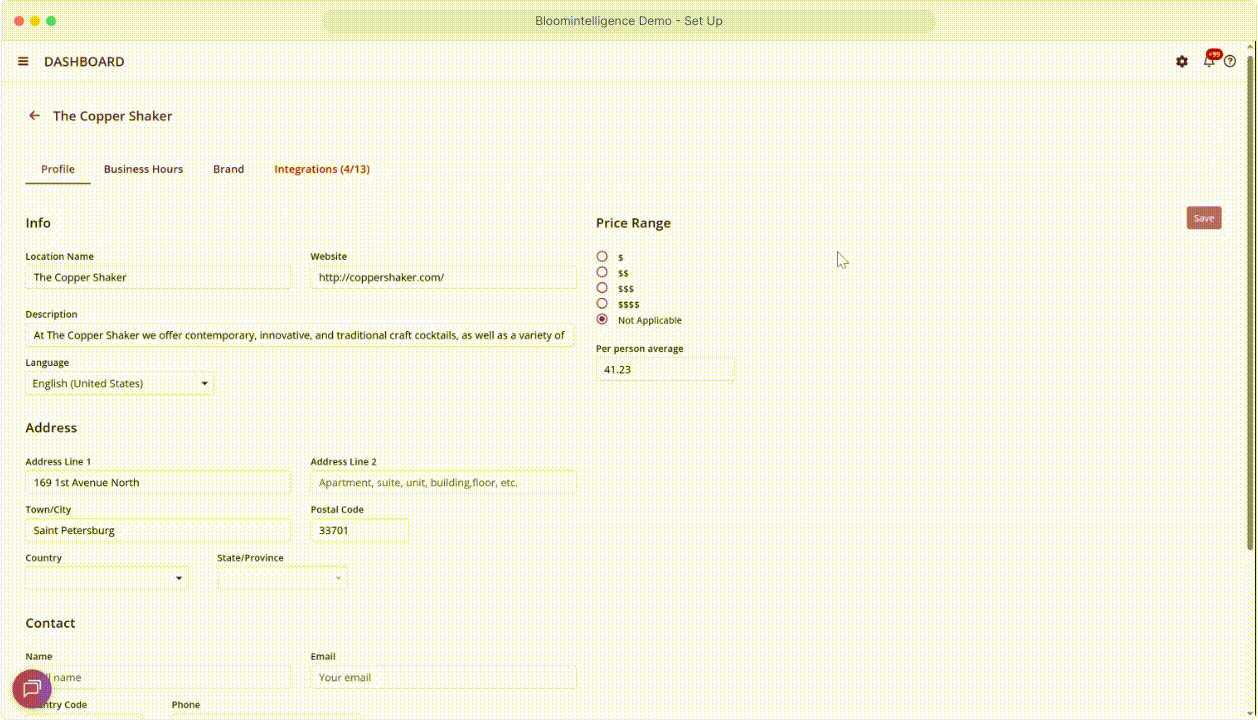The height and width of the screenshot is (720, 1258).
Task: Click the help question mark icon
Action: (x=1230, y=62)
